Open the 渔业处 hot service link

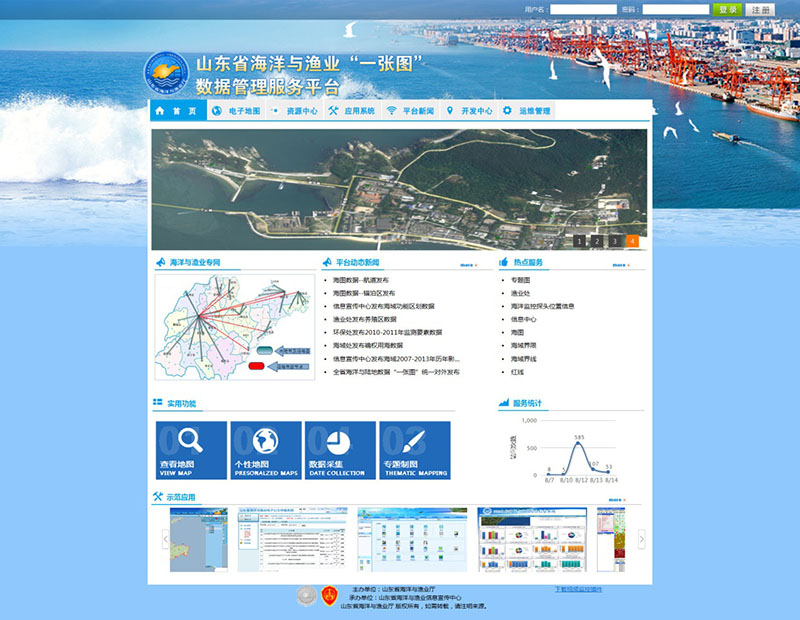[520, 293]
